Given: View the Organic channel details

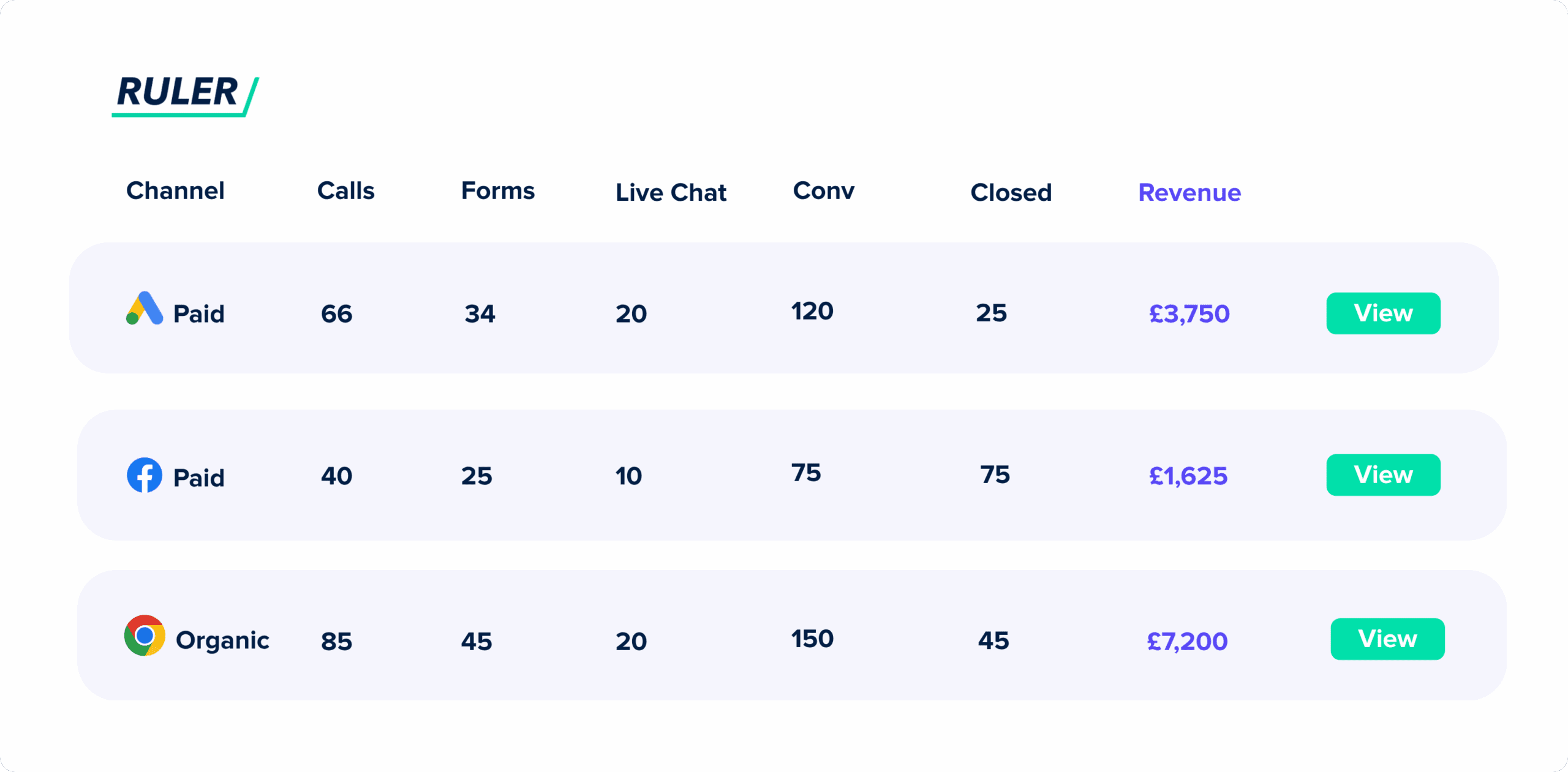Looking at the screenshot, I should point(1387,639).
